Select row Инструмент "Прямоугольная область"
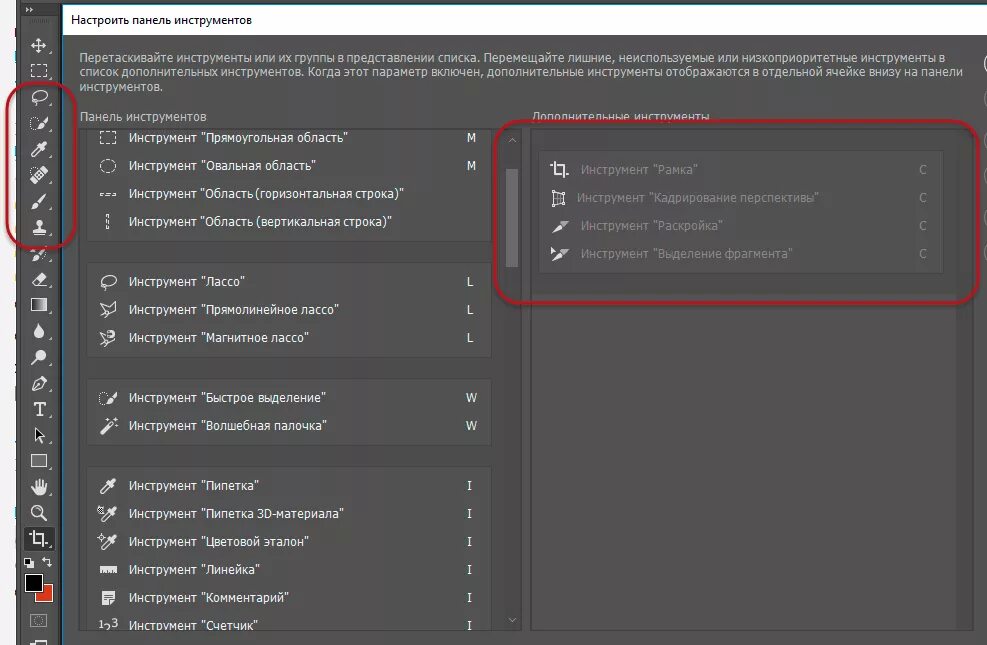 289,138
